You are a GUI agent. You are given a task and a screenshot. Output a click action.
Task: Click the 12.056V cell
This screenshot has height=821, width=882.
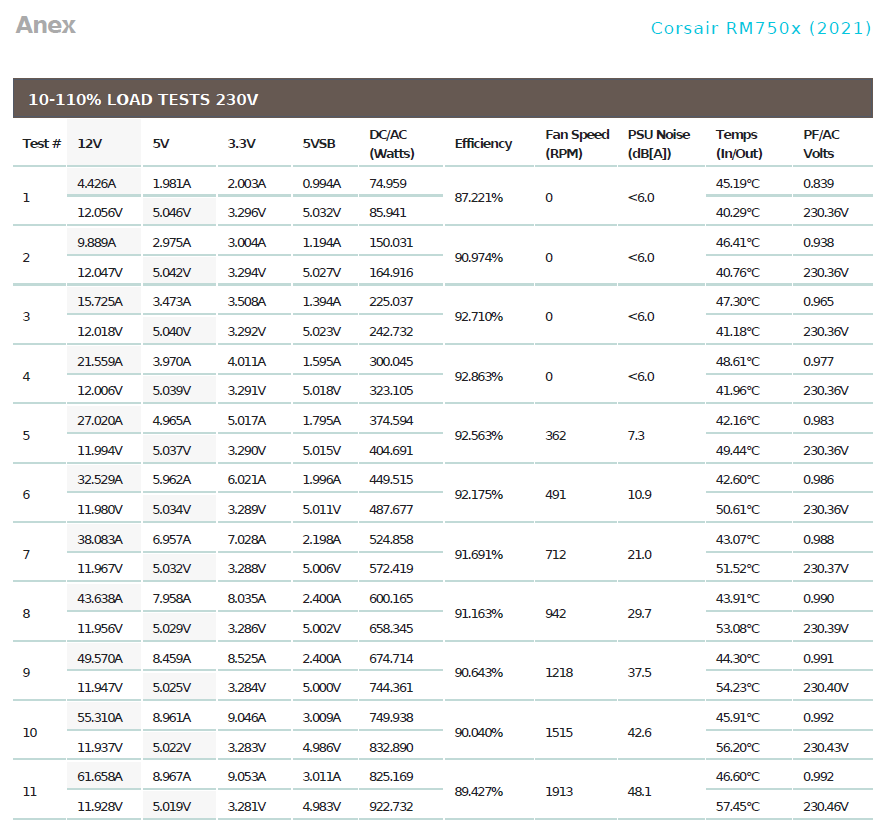click(100, 213)
